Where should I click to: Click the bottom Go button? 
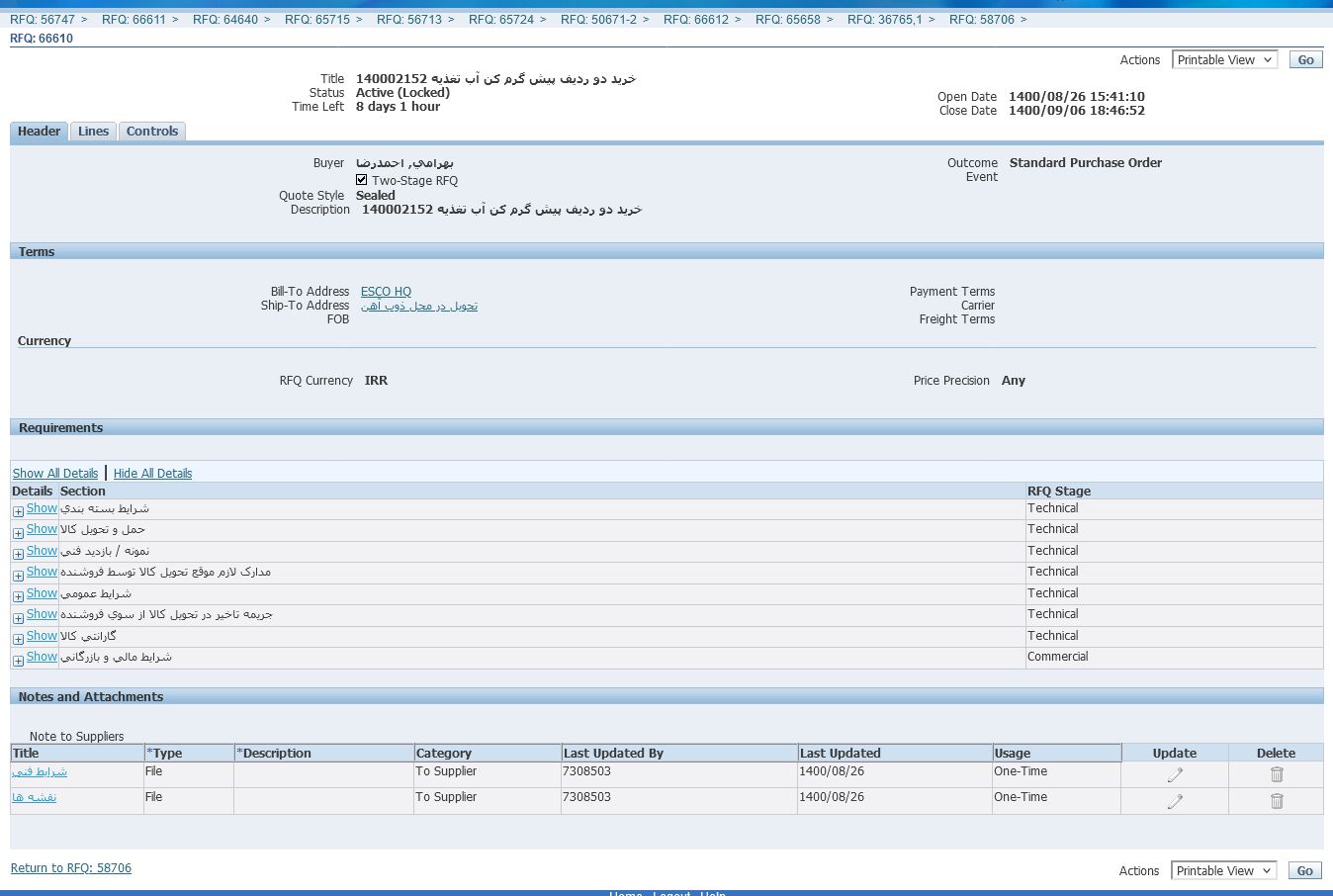(1305, 871)
